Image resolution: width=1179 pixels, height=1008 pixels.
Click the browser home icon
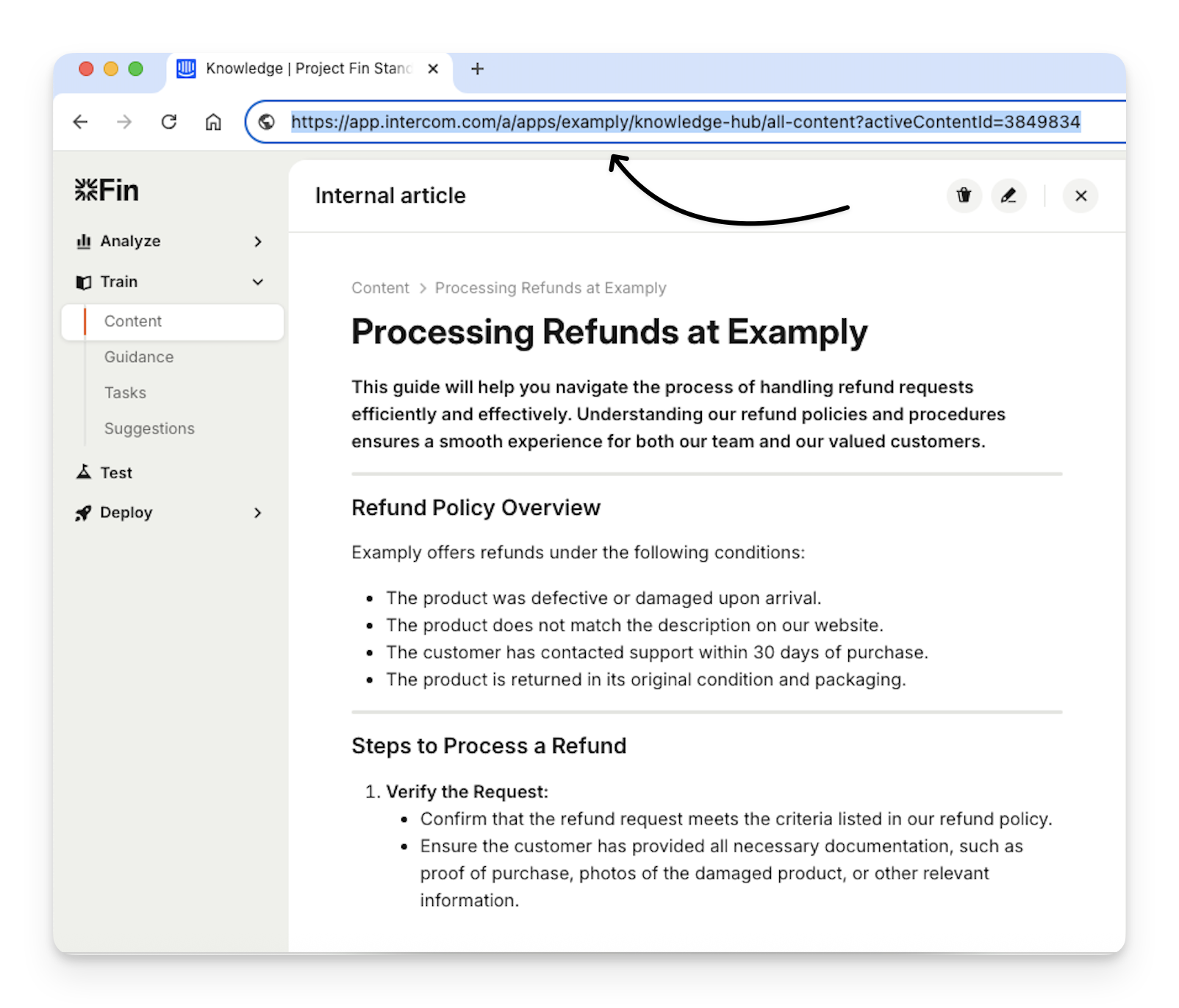[213, 122]
